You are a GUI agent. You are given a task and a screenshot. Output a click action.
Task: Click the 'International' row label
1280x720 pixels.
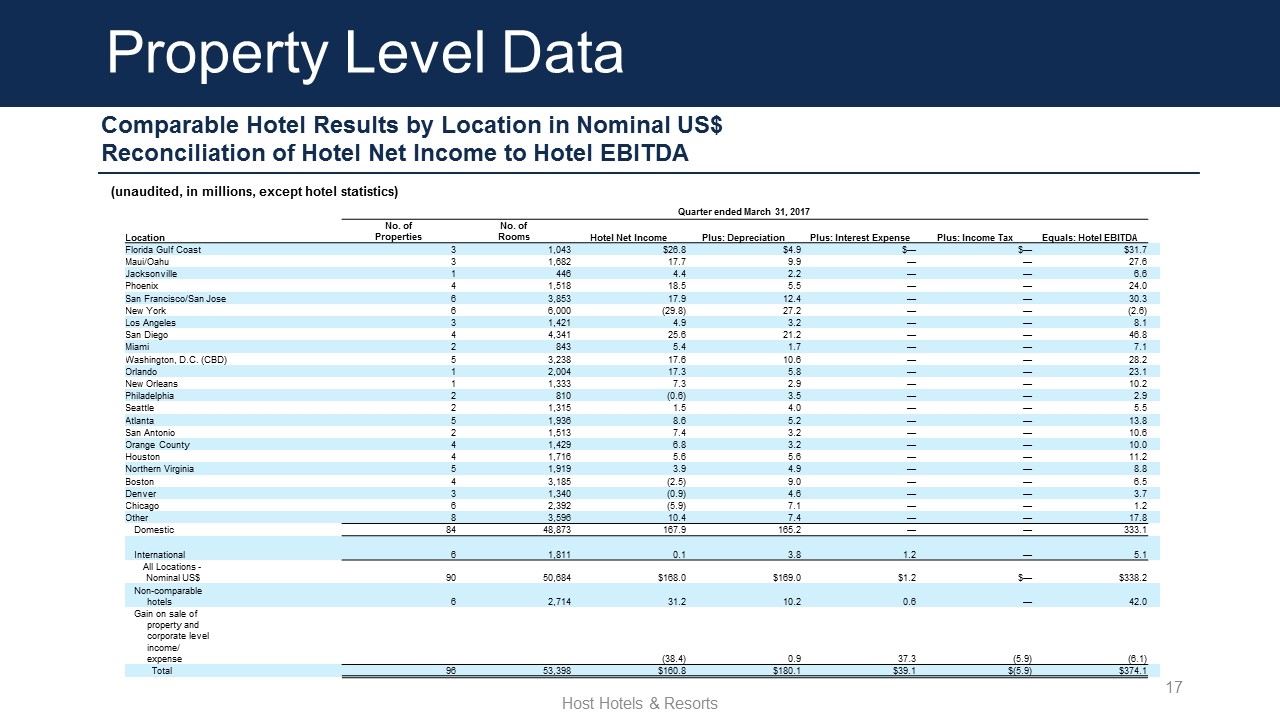[160, 554]
